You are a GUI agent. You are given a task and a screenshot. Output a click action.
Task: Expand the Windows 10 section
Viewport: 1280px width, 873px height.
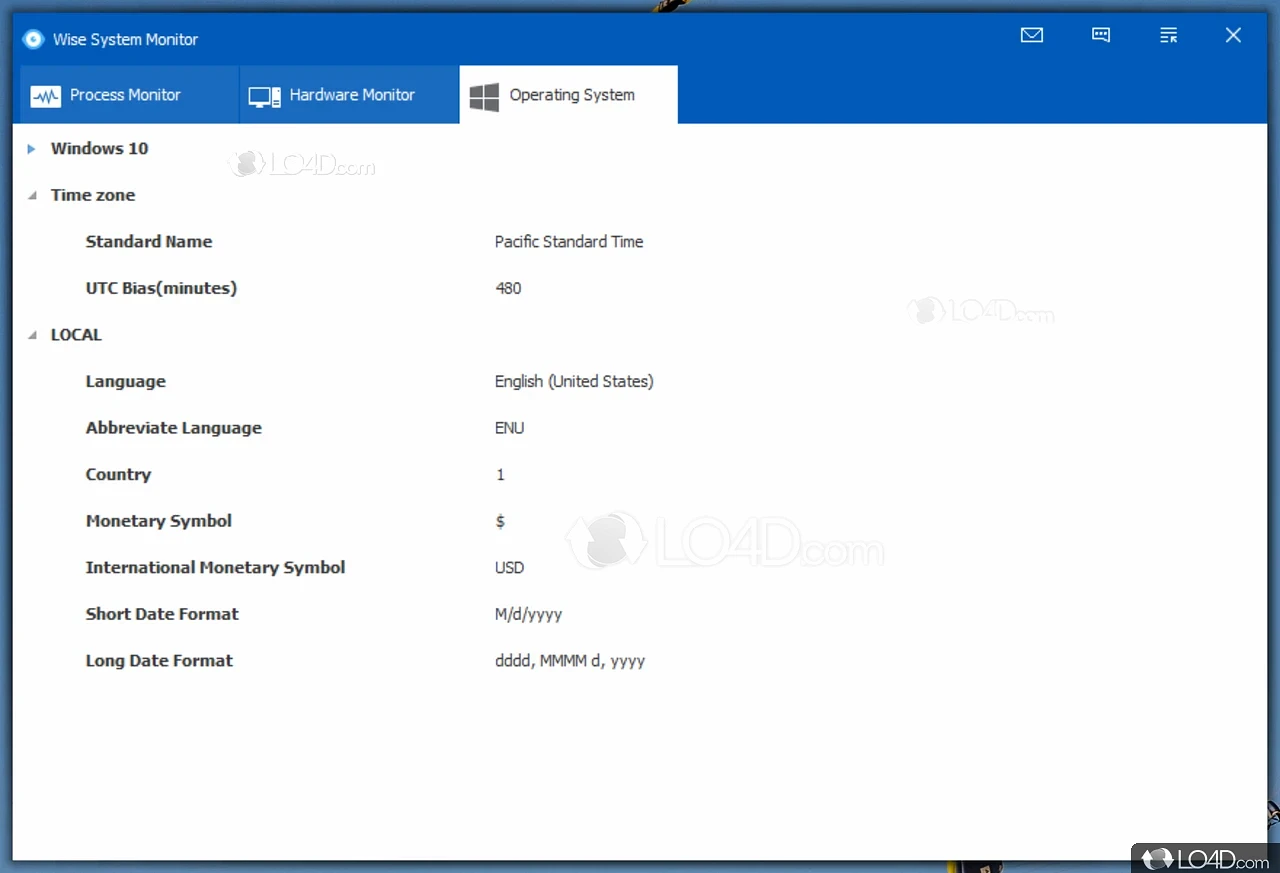point(32,149)
